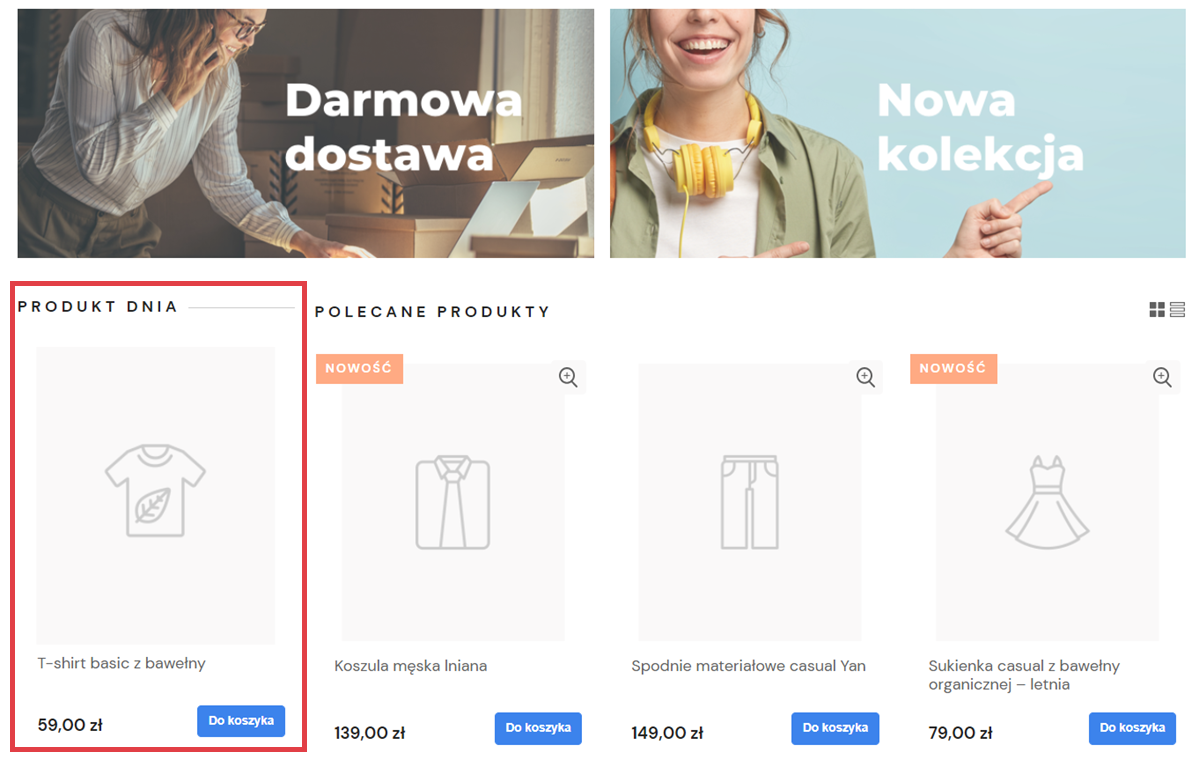Switch to list view layout icon
This screenshot has width=1199, height=767.
(1177, 310)
